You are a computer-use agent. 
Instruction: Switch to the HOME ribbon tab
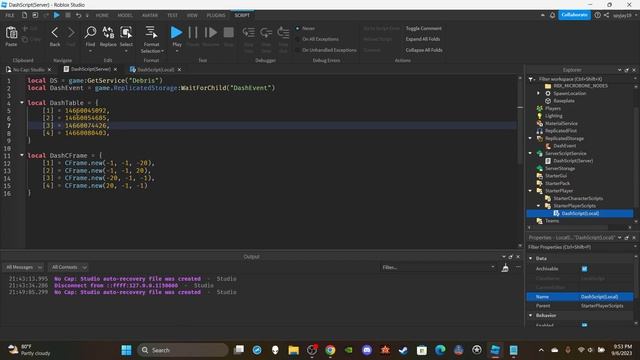coord(102,15)
